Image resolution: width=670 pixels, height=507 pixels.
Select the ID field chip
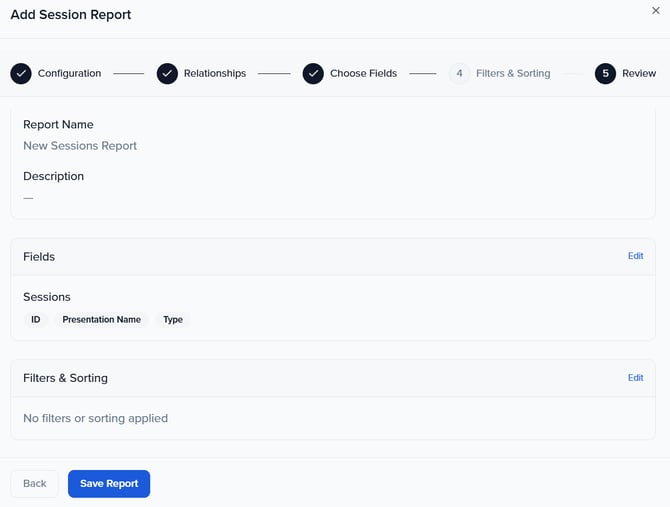click(36, 320)
